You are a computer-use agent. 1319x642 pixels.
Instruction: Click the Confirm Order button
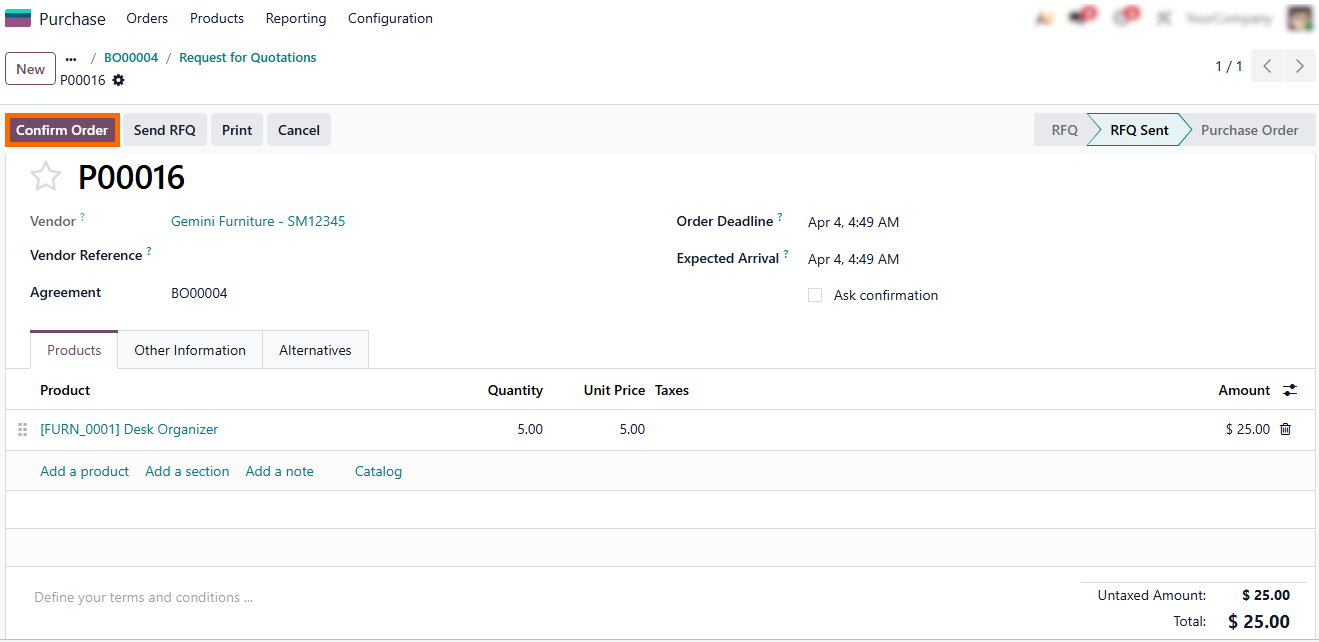click(62, 130)
